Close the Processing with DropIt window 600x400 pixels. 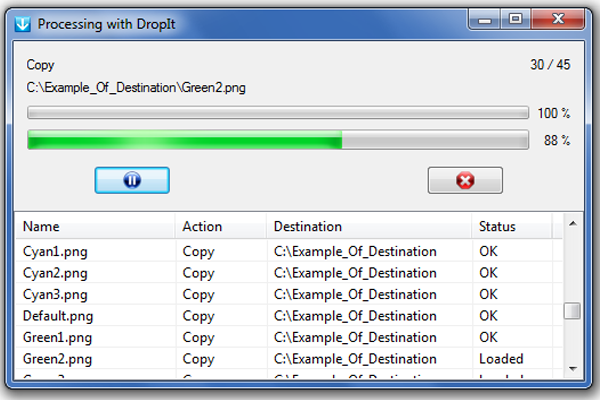[558, 19]
